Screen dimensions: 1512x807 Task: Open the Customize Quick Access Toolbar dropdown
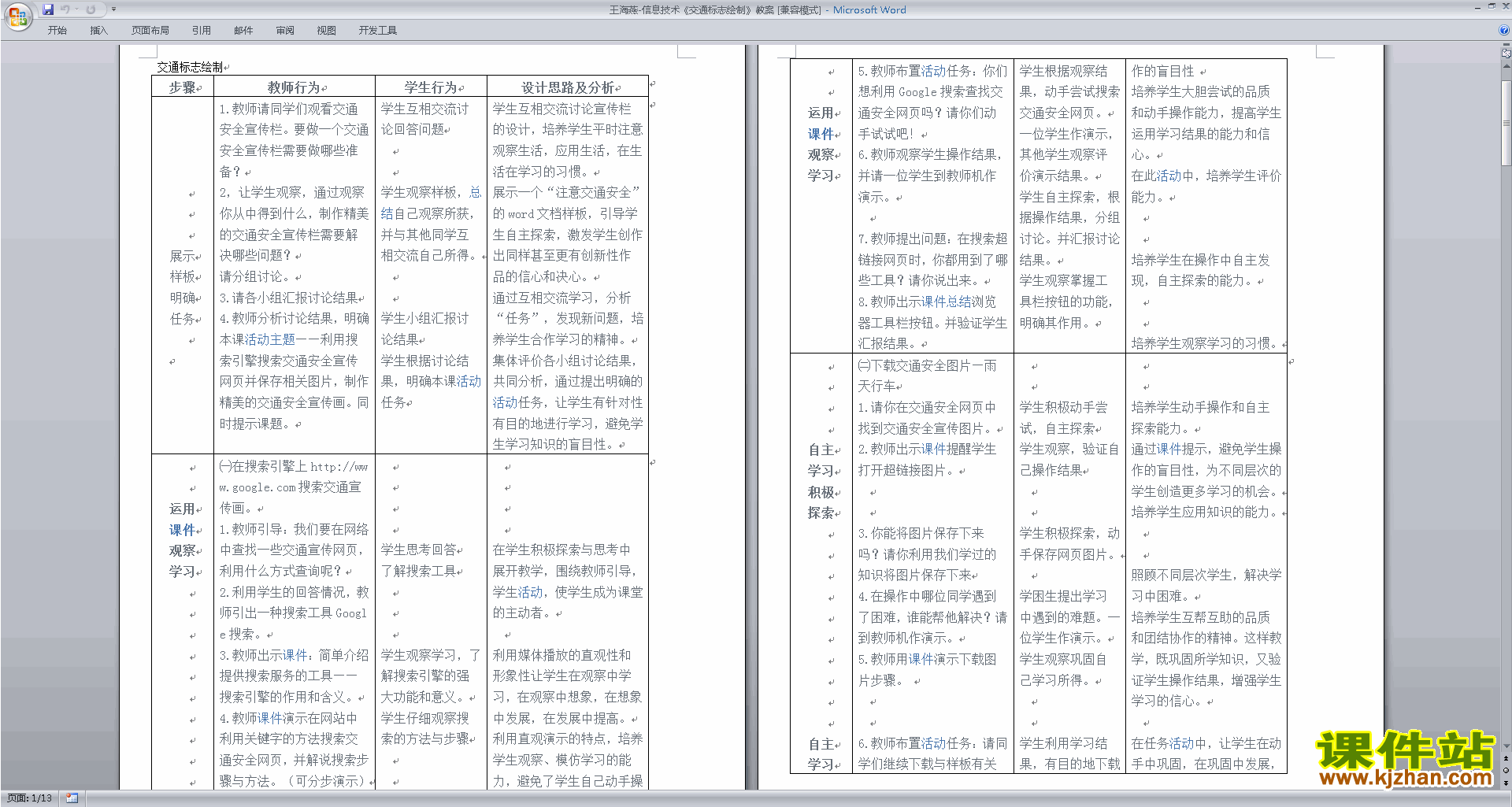coord(113,9)
